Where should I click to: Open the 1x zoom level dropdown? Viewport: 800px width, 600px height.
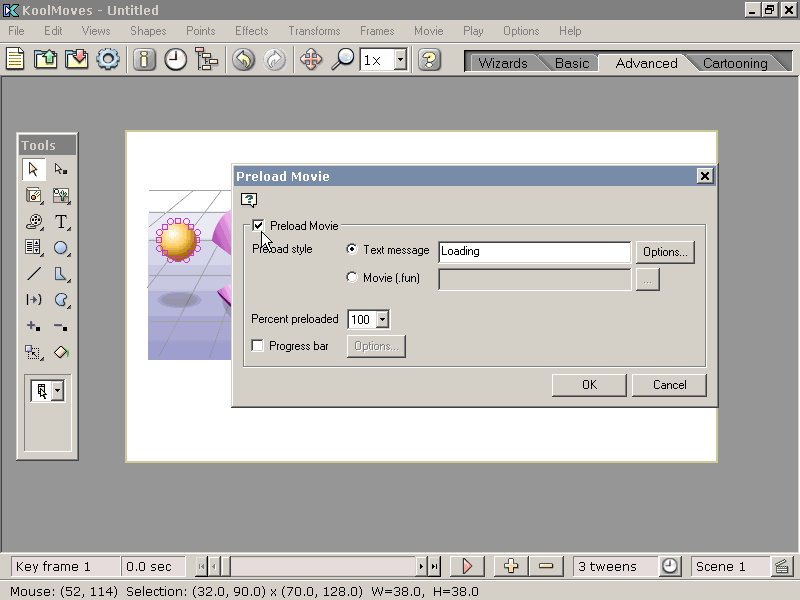(401, 60)
